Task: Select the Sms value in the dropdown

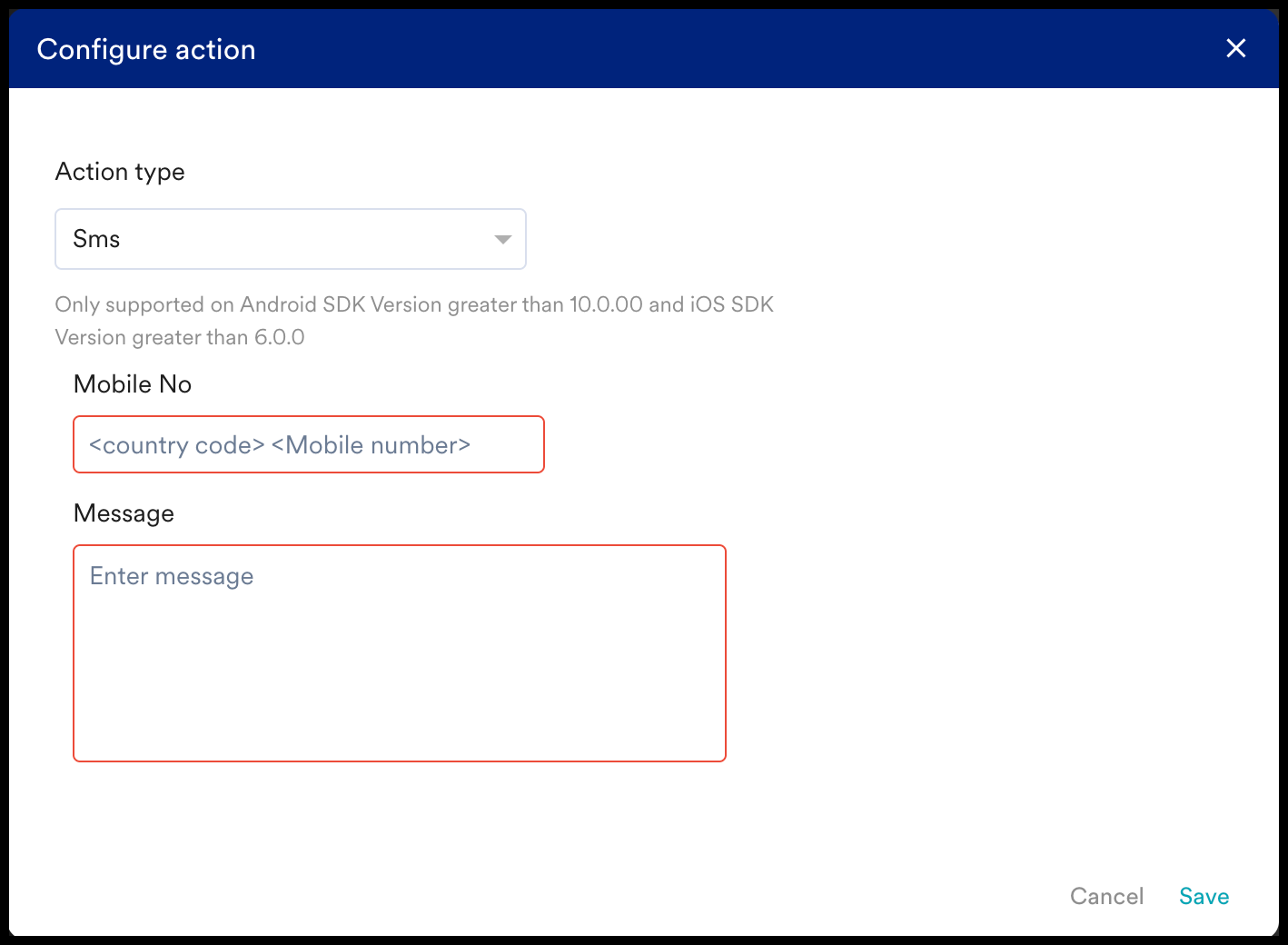Action: pos(97,239)
